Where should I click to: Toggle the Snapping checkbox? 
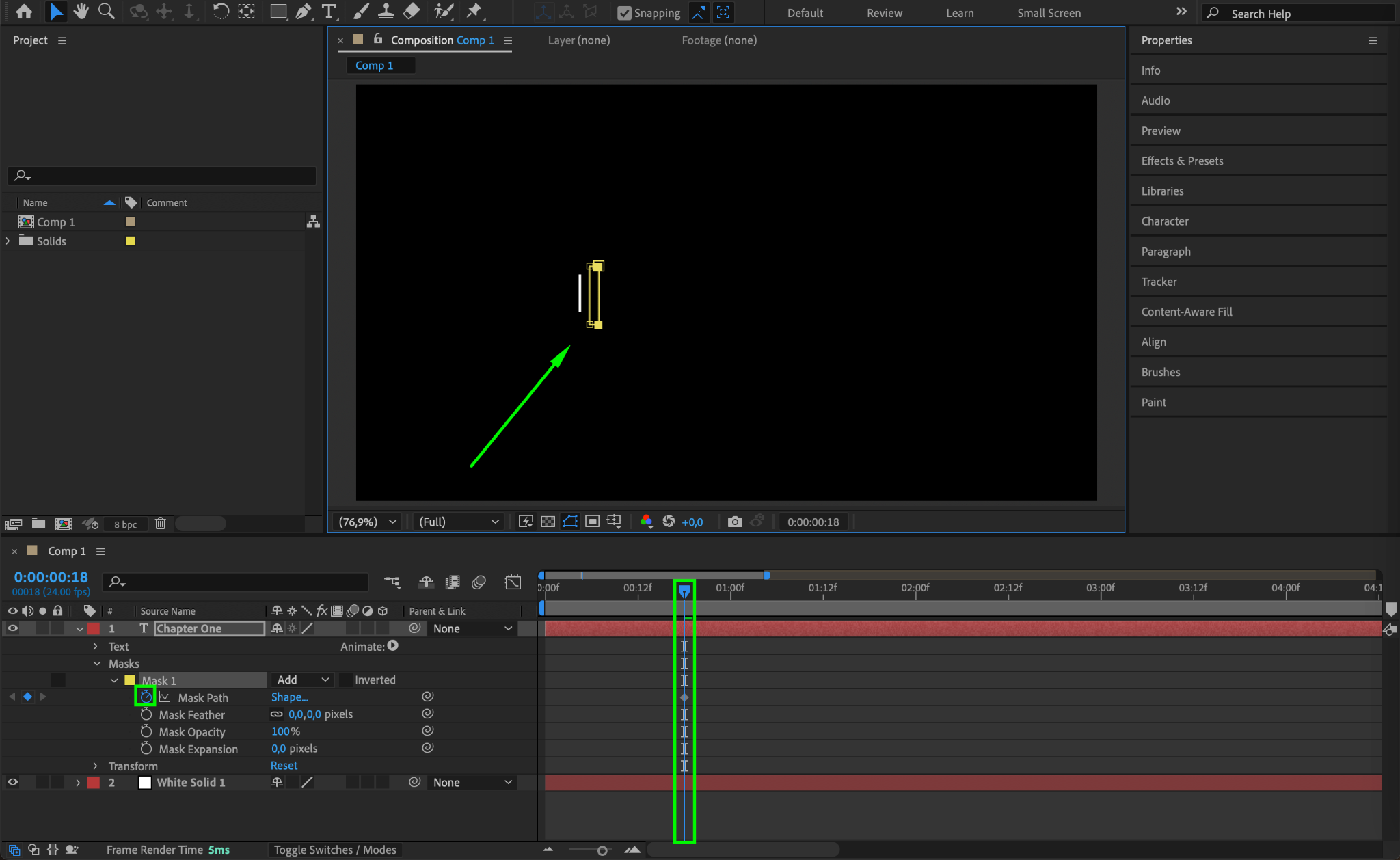(624, 13)
